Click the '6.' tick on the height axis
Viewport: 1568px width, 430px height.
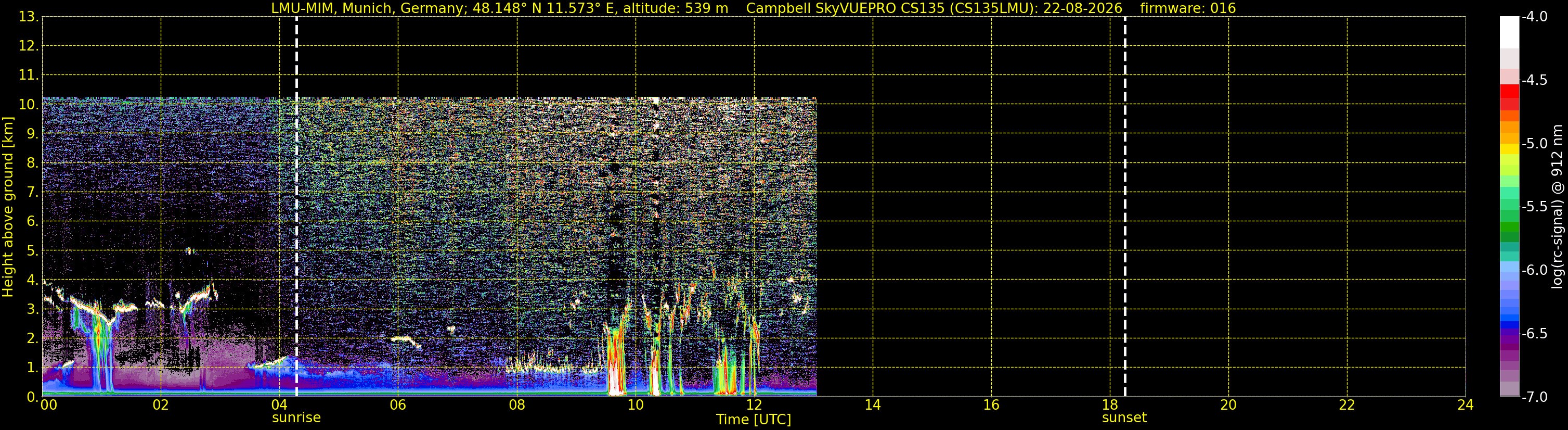[33, 222]
